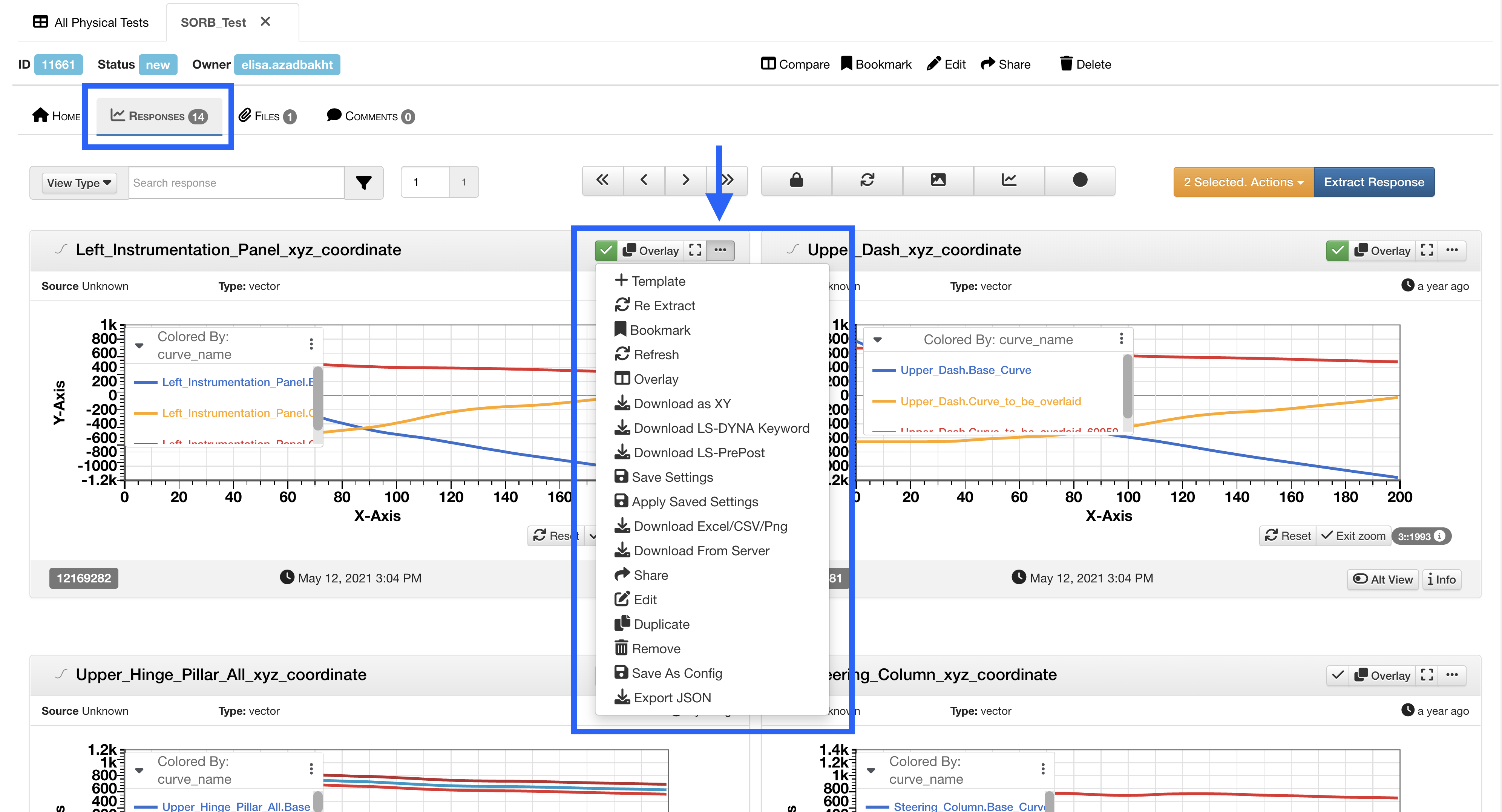The width and height of the screenshot is (1502, 812).
Task: Choose Download LS-DYNA Keyword
Action: [712, 428]
